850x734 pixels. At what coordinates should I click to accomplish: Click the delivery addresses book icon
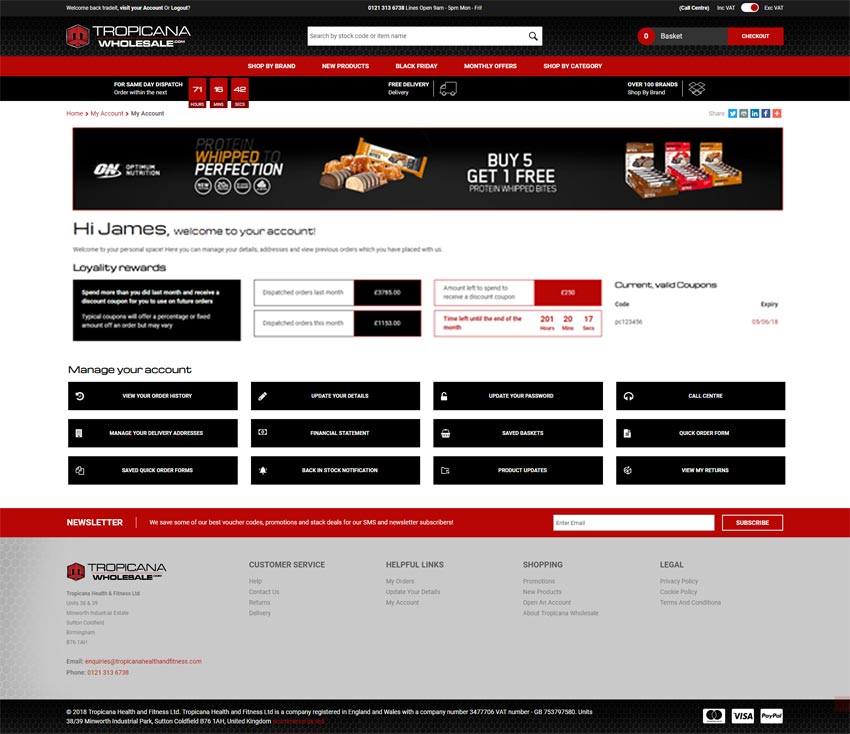click(79, 433)
